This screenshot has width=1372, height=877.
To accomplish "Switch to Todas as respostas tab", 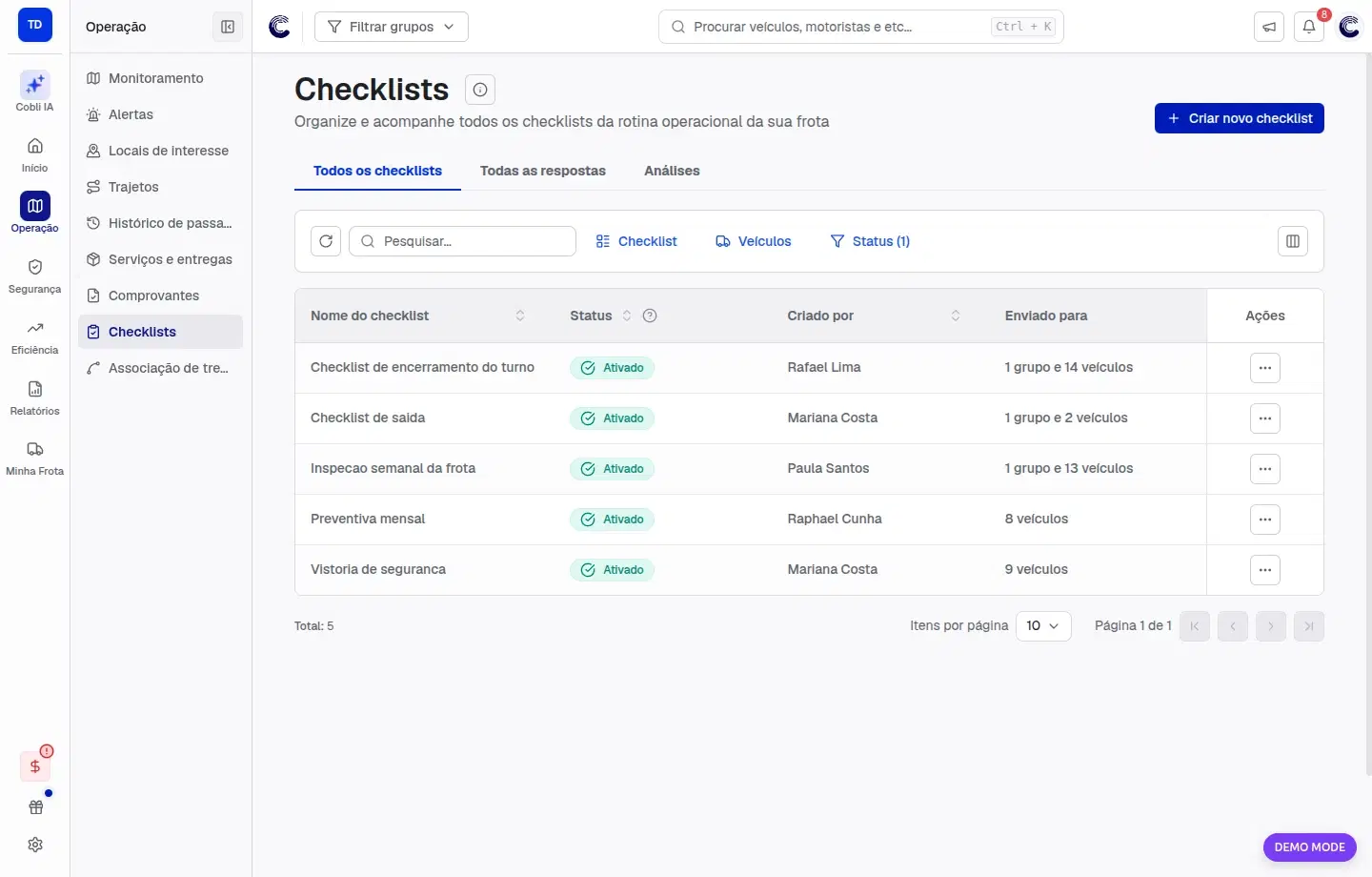I will (543, 171).
